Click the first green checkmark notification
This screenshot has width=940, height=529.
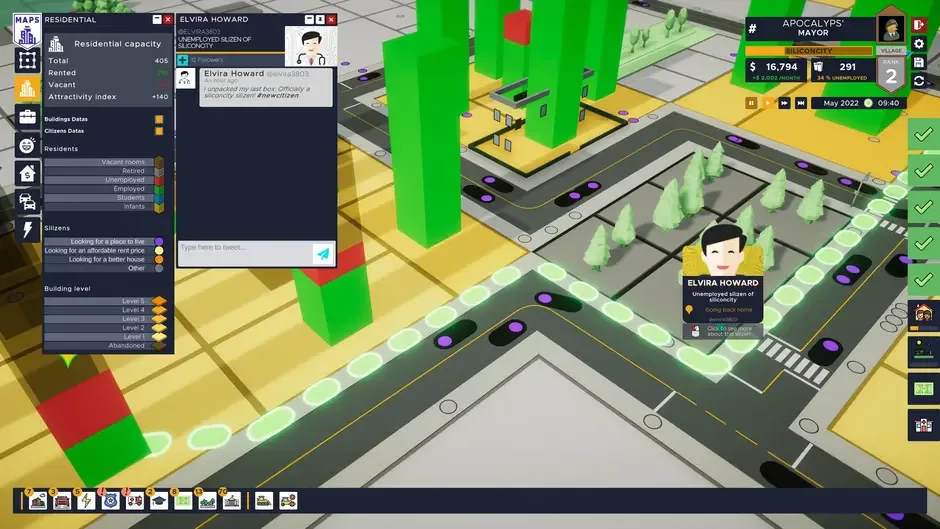pos(923,134)
